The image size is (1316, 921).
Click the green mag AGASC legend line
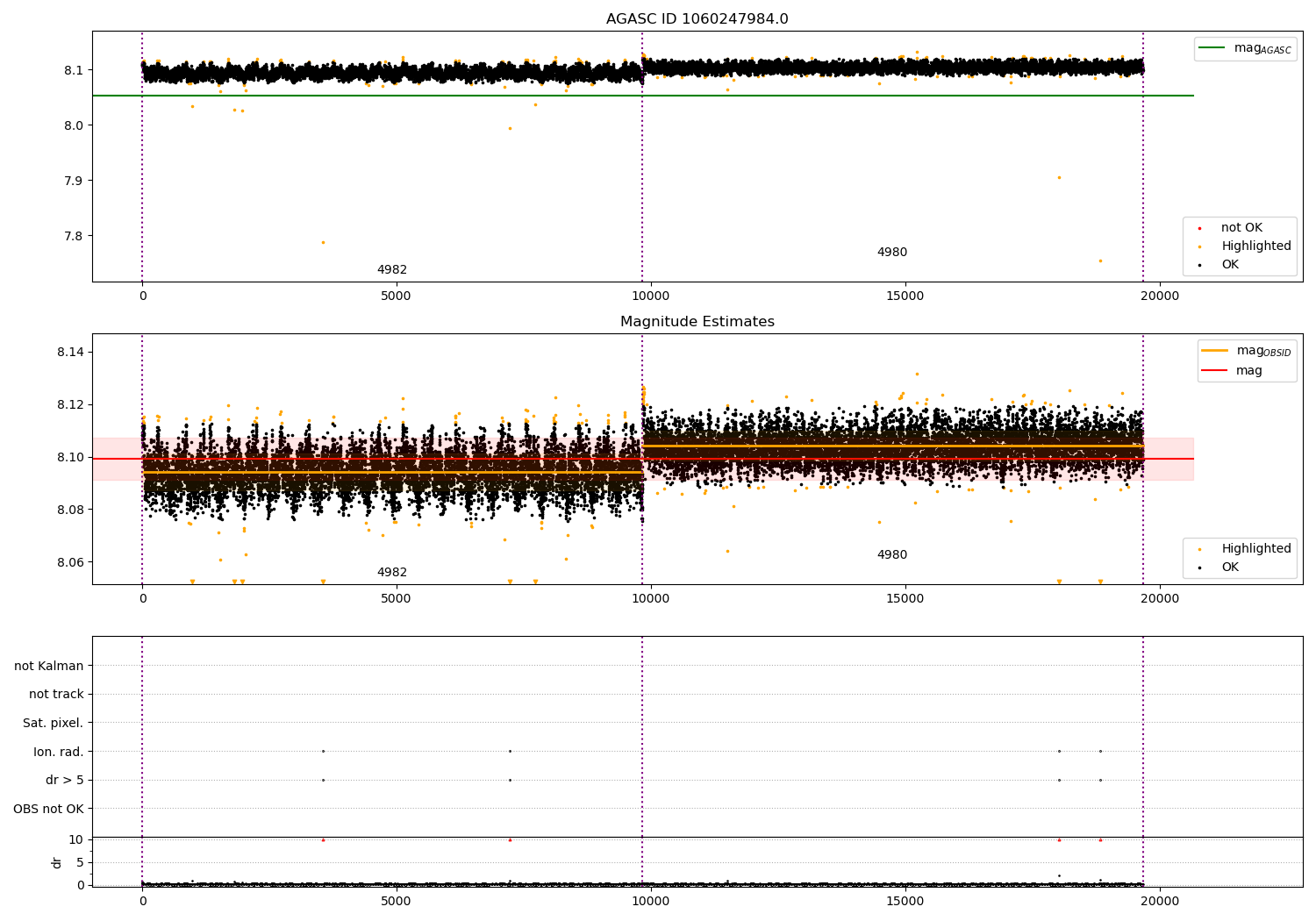point(1212,48)
